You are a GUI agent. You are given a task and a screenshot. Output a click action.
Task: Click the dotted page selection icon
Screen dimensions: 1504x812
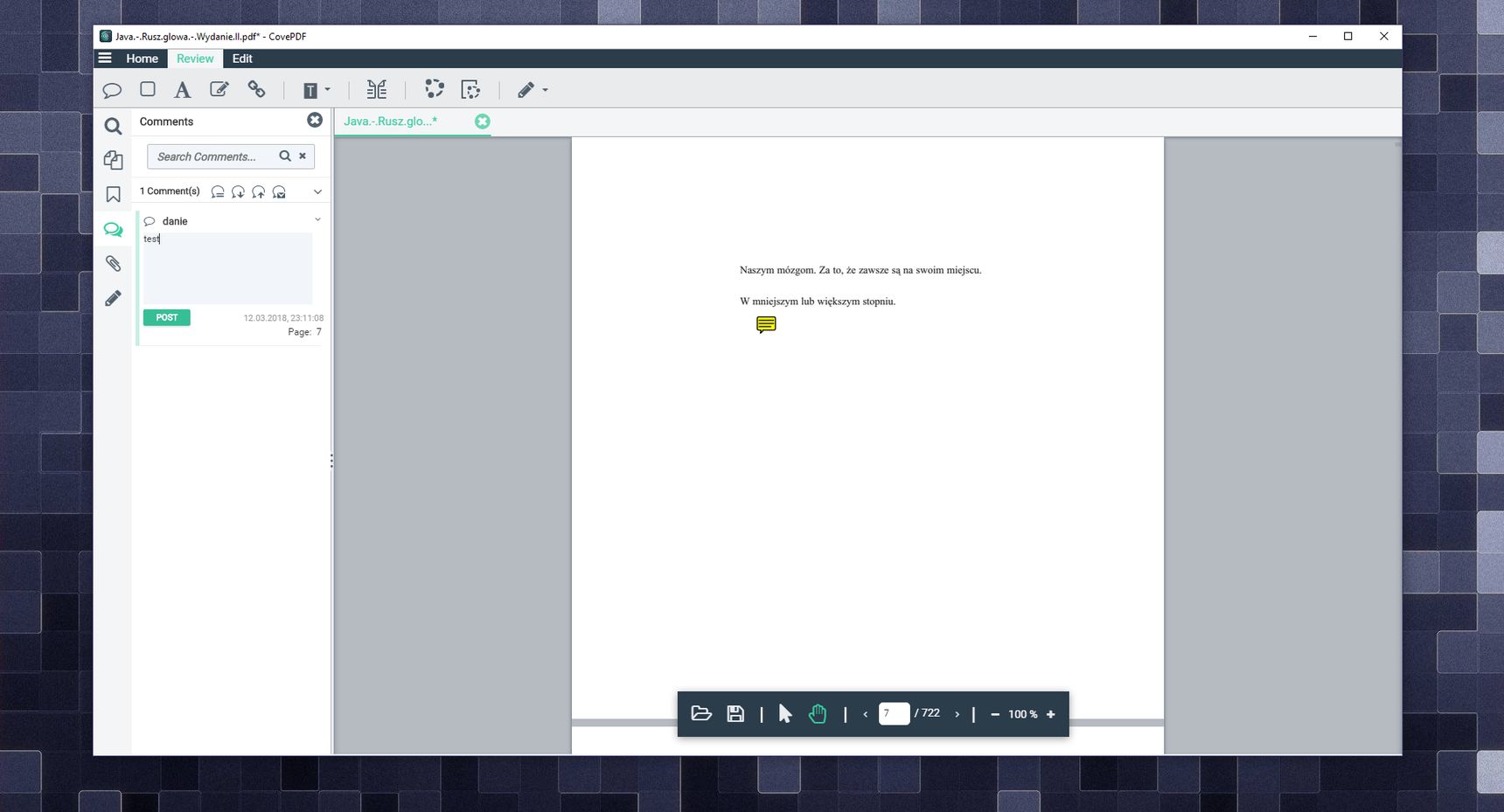tap(470, 89)
